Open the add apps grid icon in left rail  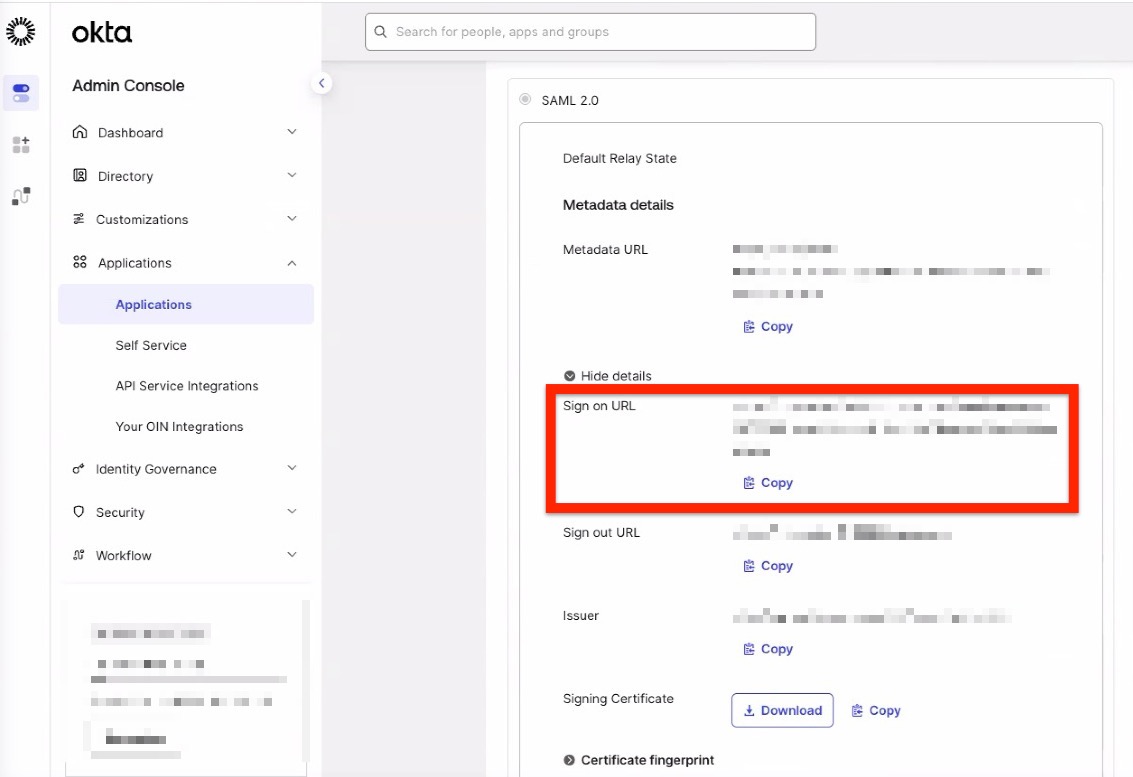point(21,145)
